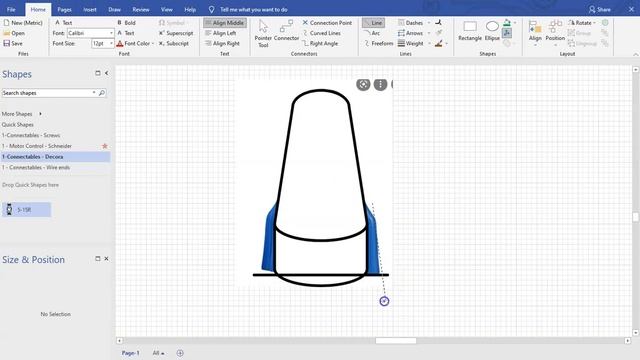Click the image lens icon on canvas
The height and width of the screenshot is (360, 640).
pos(363,84)
